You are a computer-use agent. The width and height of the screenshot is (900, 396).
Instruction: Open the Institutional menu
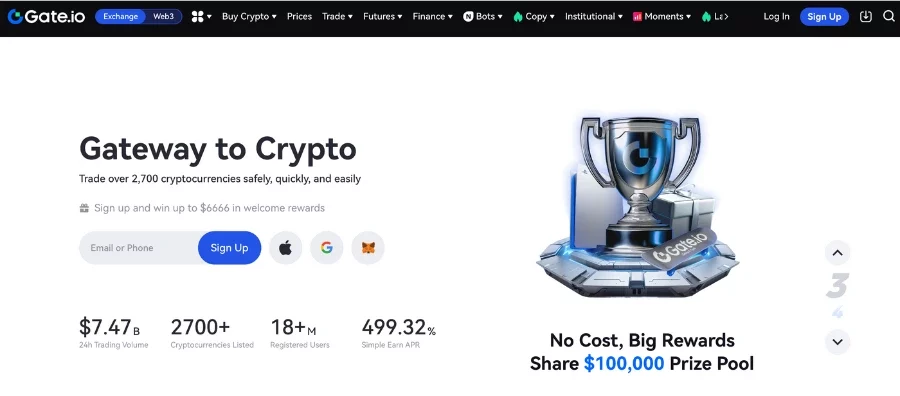(593, 17)
